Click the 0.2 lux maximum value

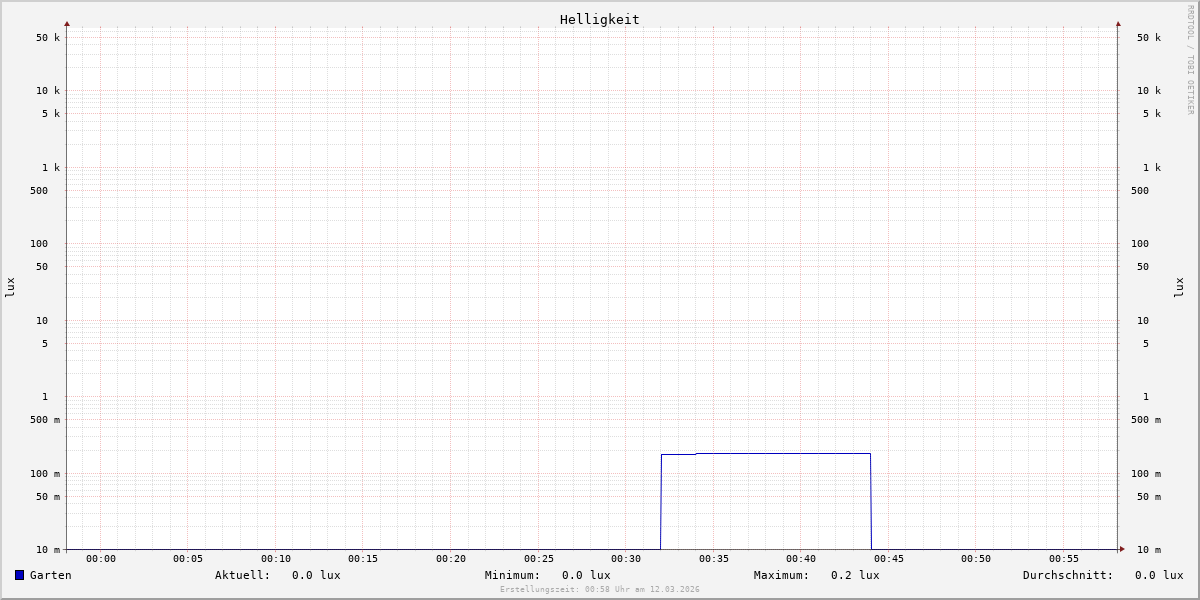tap(855, 575)
